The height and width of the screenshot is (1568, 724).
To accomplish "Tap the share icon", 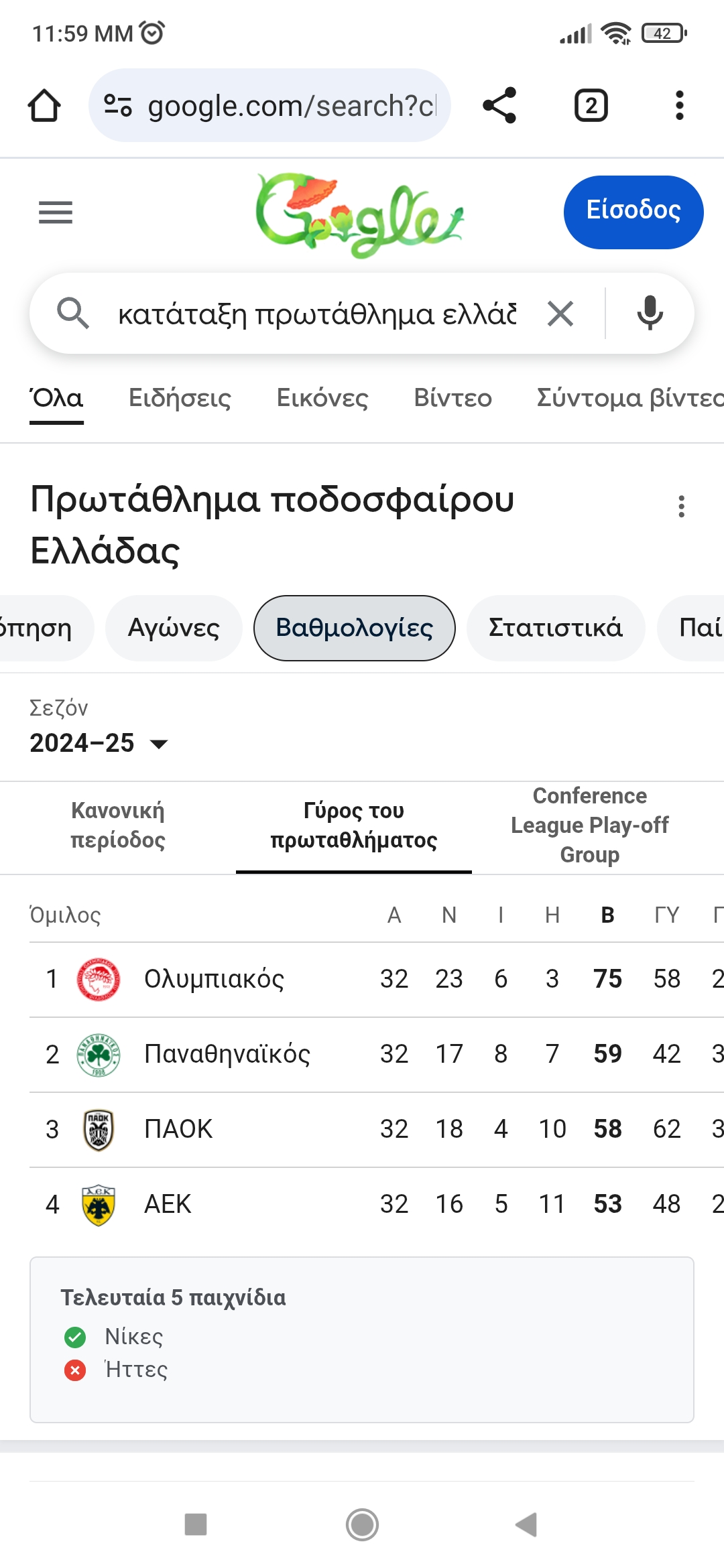I will (x=499, y=106).
